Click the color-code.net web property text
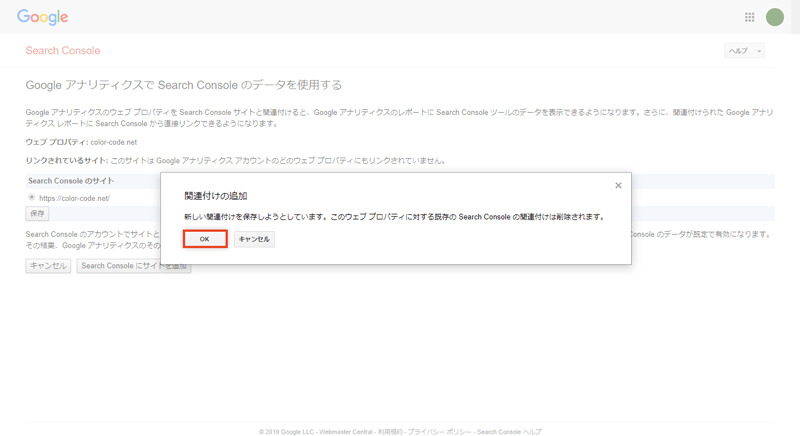The image size is (800, 436). [x=114, y=142]
